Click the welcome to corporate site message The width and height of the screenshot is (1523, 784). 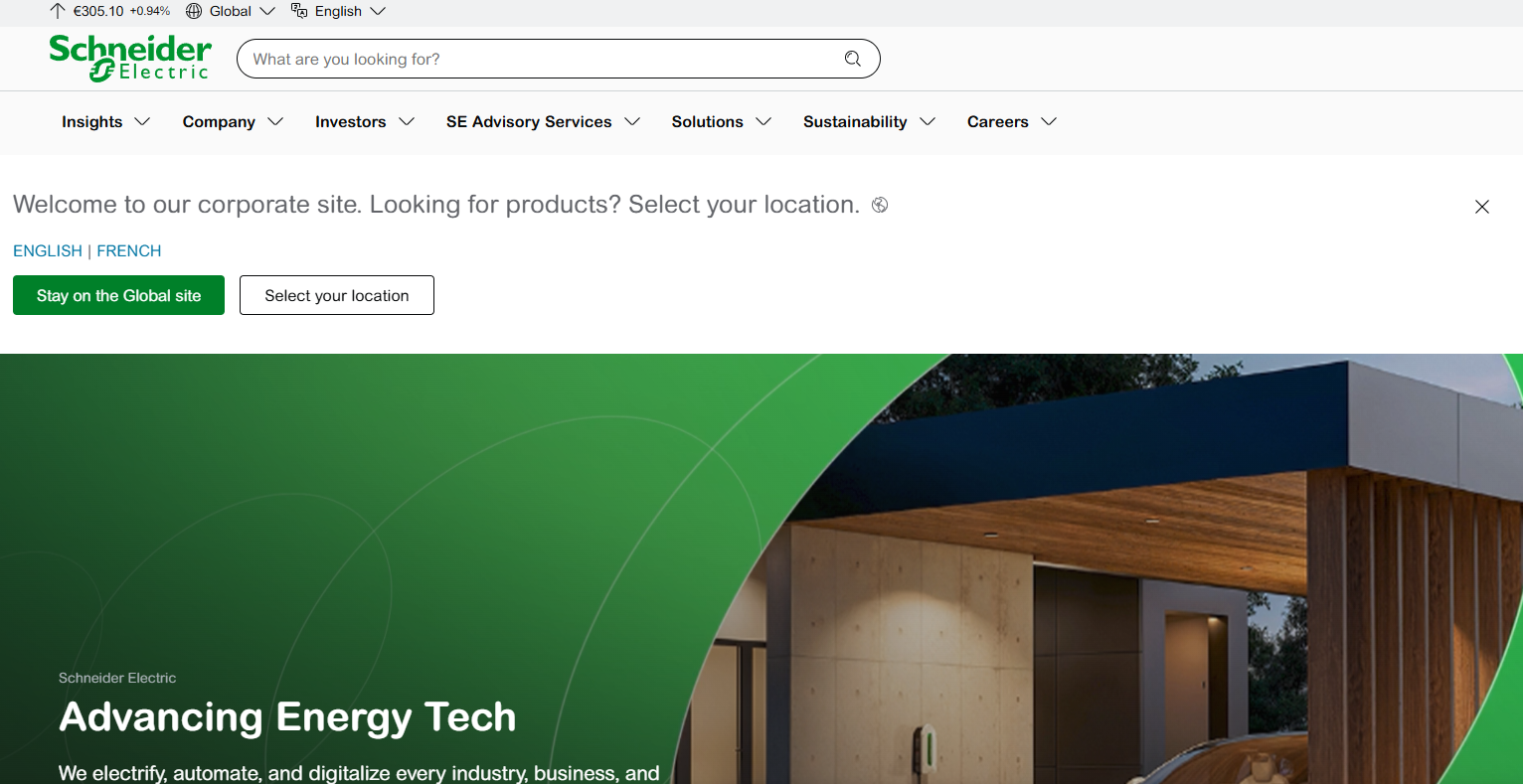[x=436, y=205]
